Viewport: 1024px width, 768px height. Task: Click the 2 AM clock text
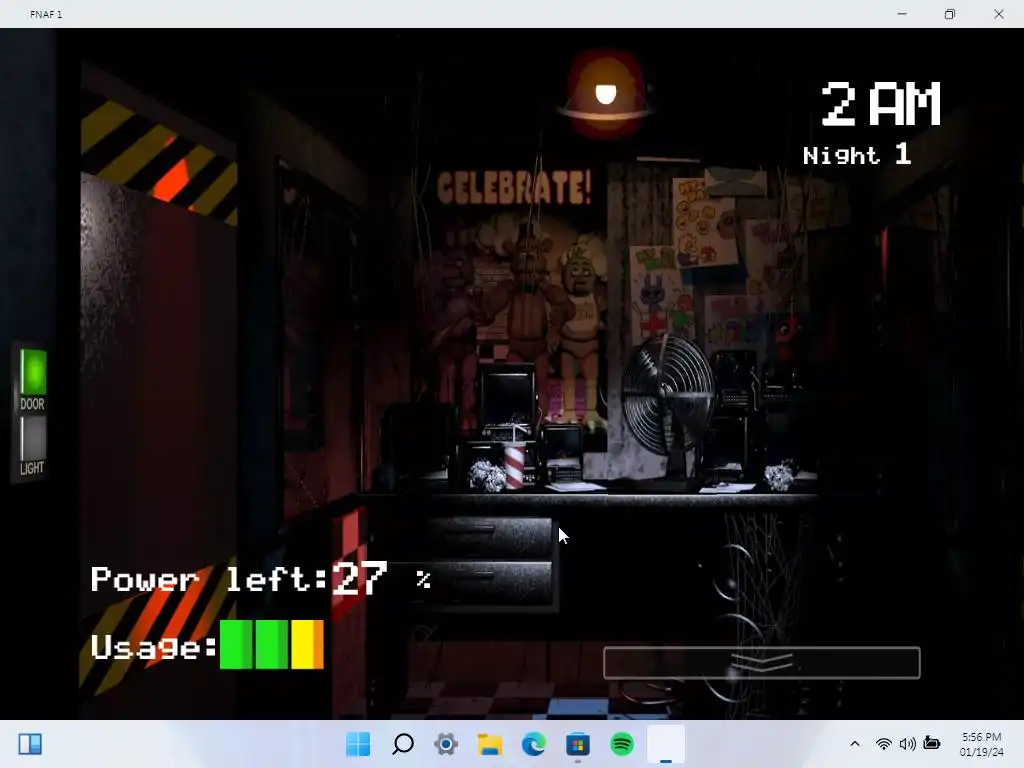(x=880, y=104)
